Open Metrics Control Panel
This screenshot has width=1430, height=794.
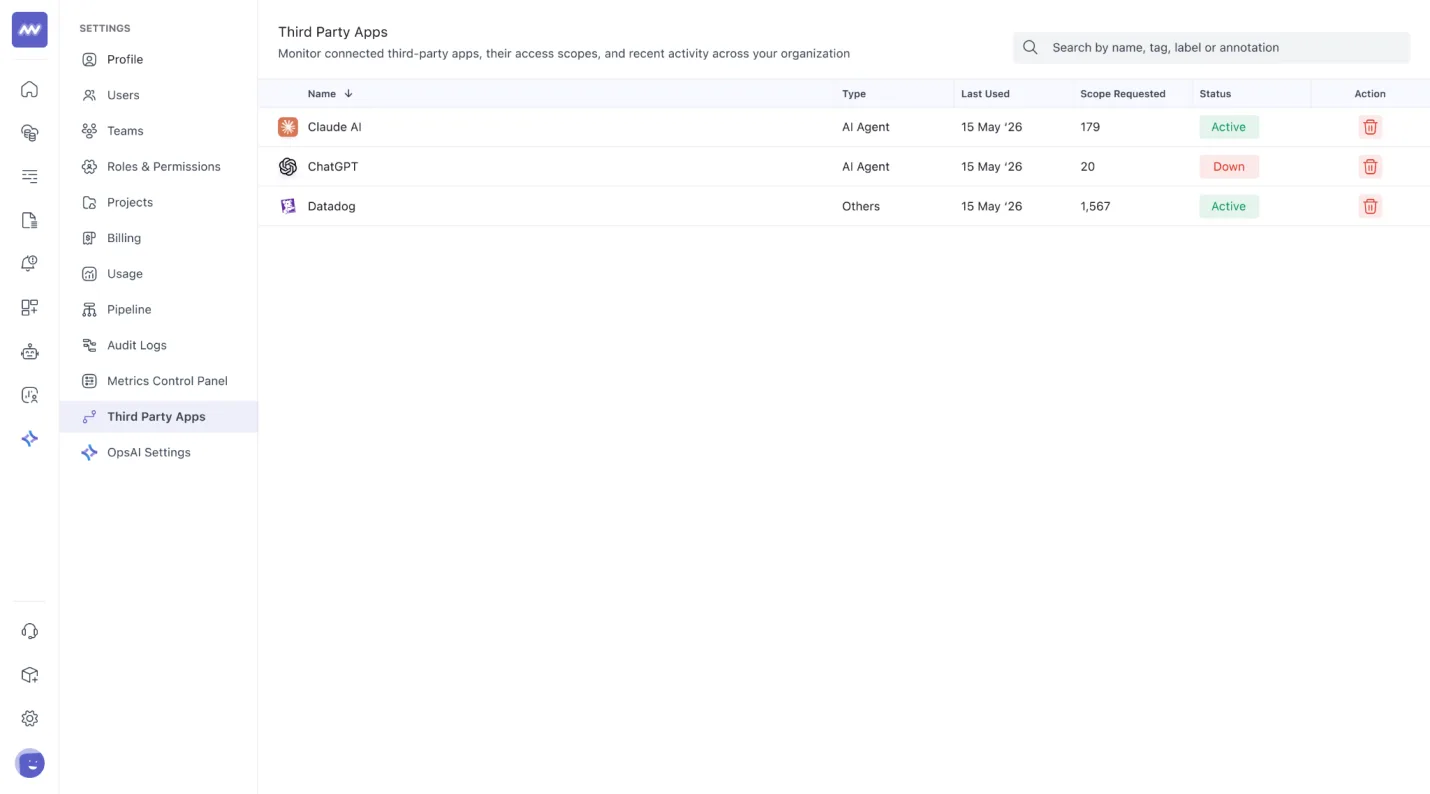click(x=159, y=381)
